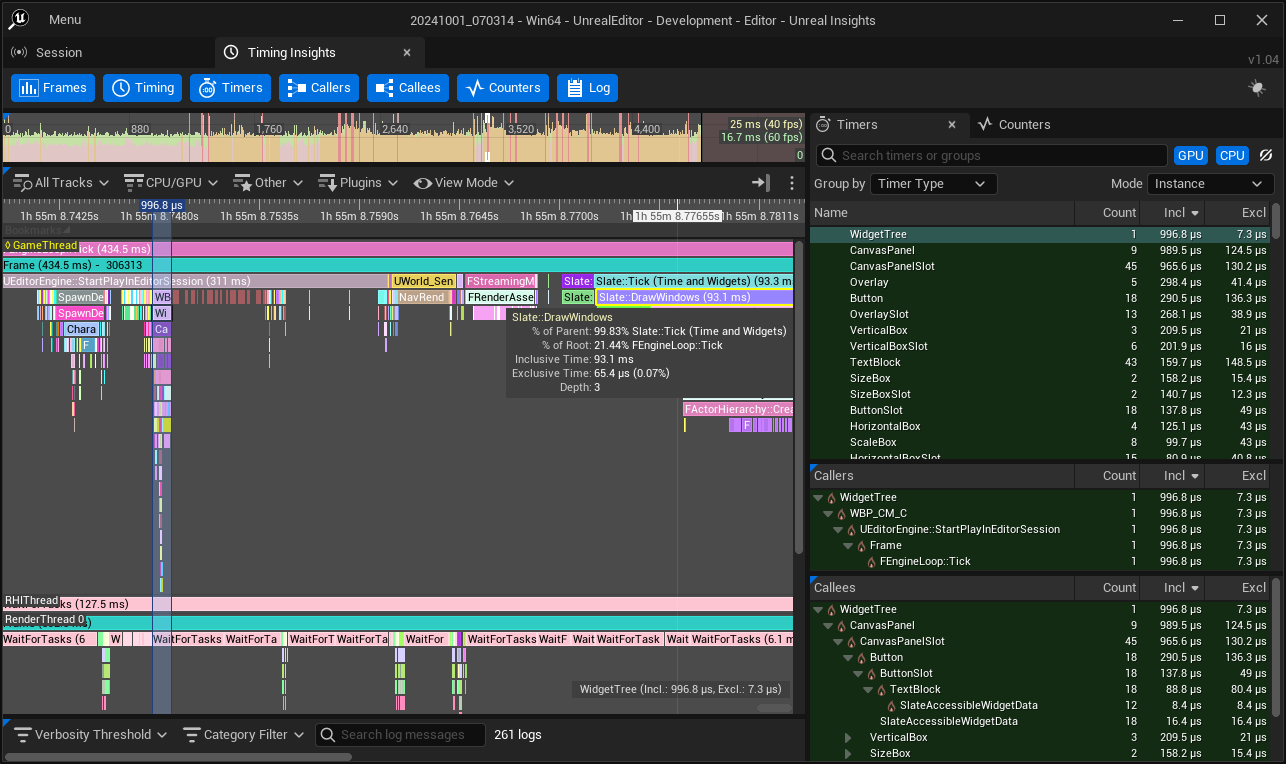Screen dimensions: 1286x764
Task: Open the Other tracks dropdown
Action: coord(269,183)
